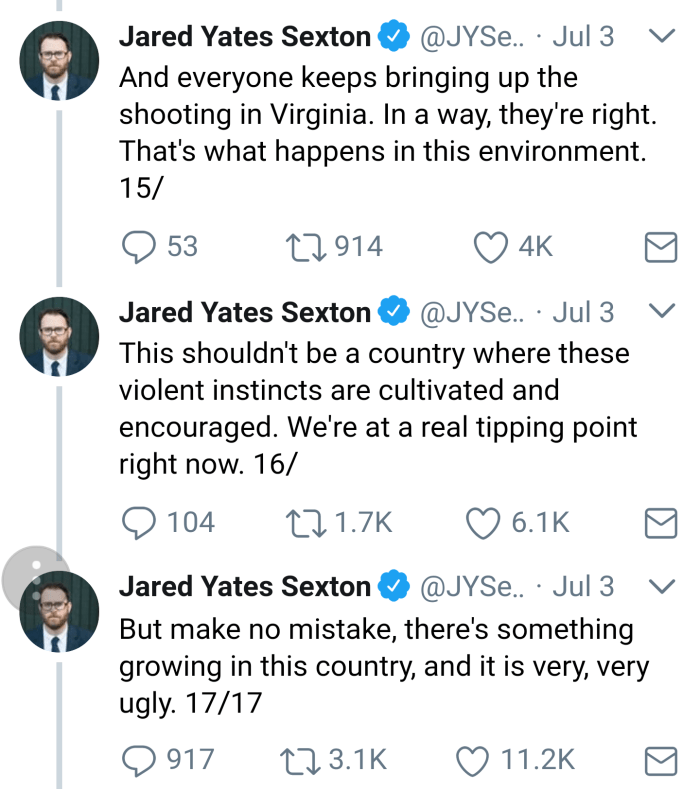The width and height of the screenshot is (700, 789).
Task: Retweet the 16/ tweet with 1.7K retweets
Action: [303, 522]
